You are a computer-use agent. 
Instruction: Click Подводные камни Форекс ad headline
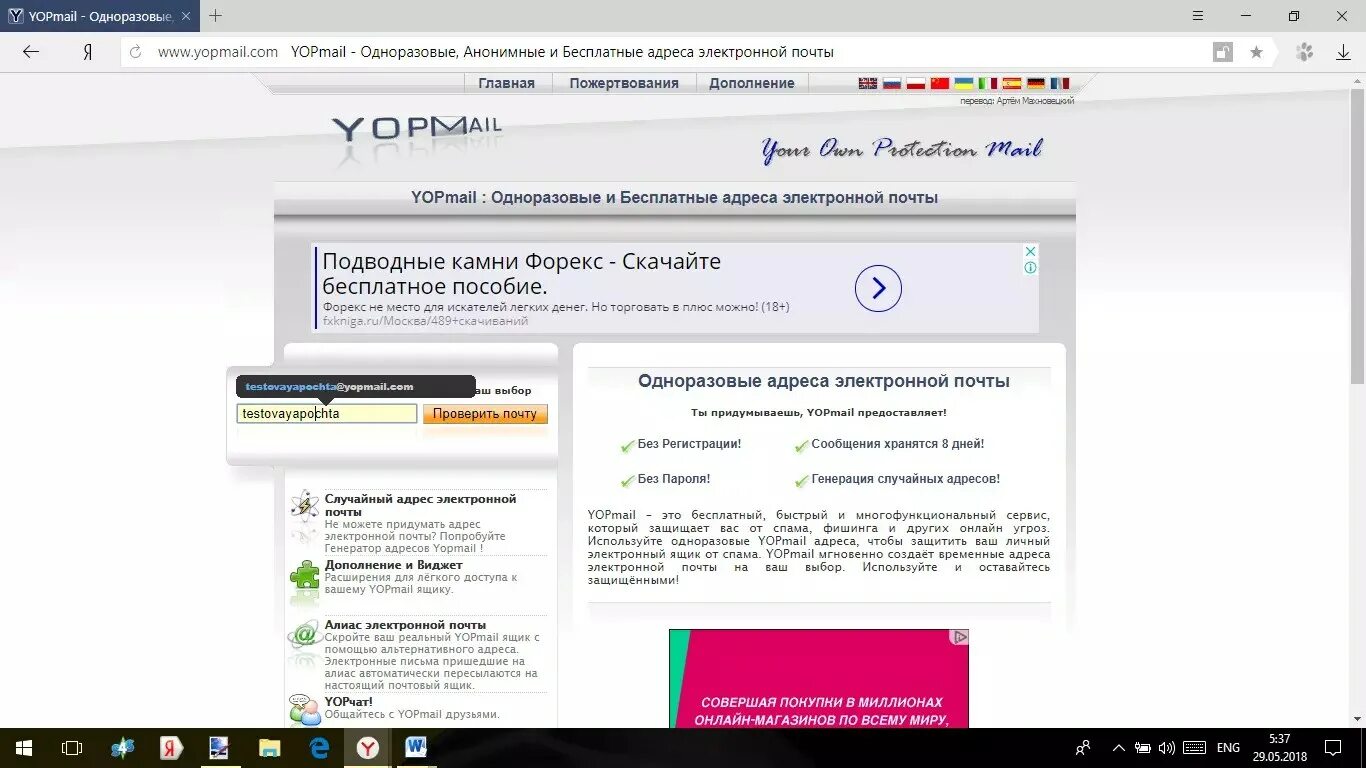(522, 274)
